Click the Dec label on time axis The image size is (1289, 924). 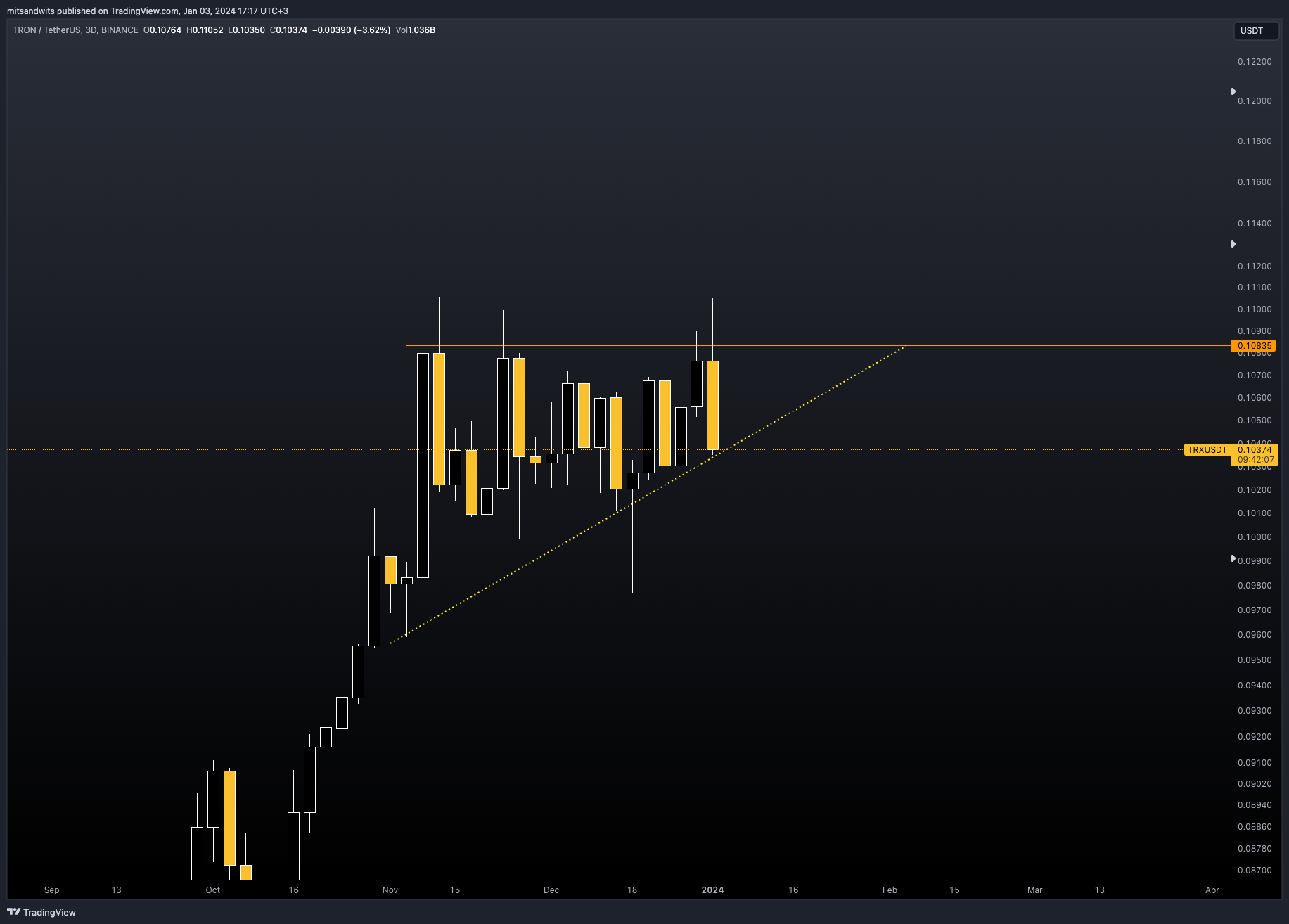[551, 890]
